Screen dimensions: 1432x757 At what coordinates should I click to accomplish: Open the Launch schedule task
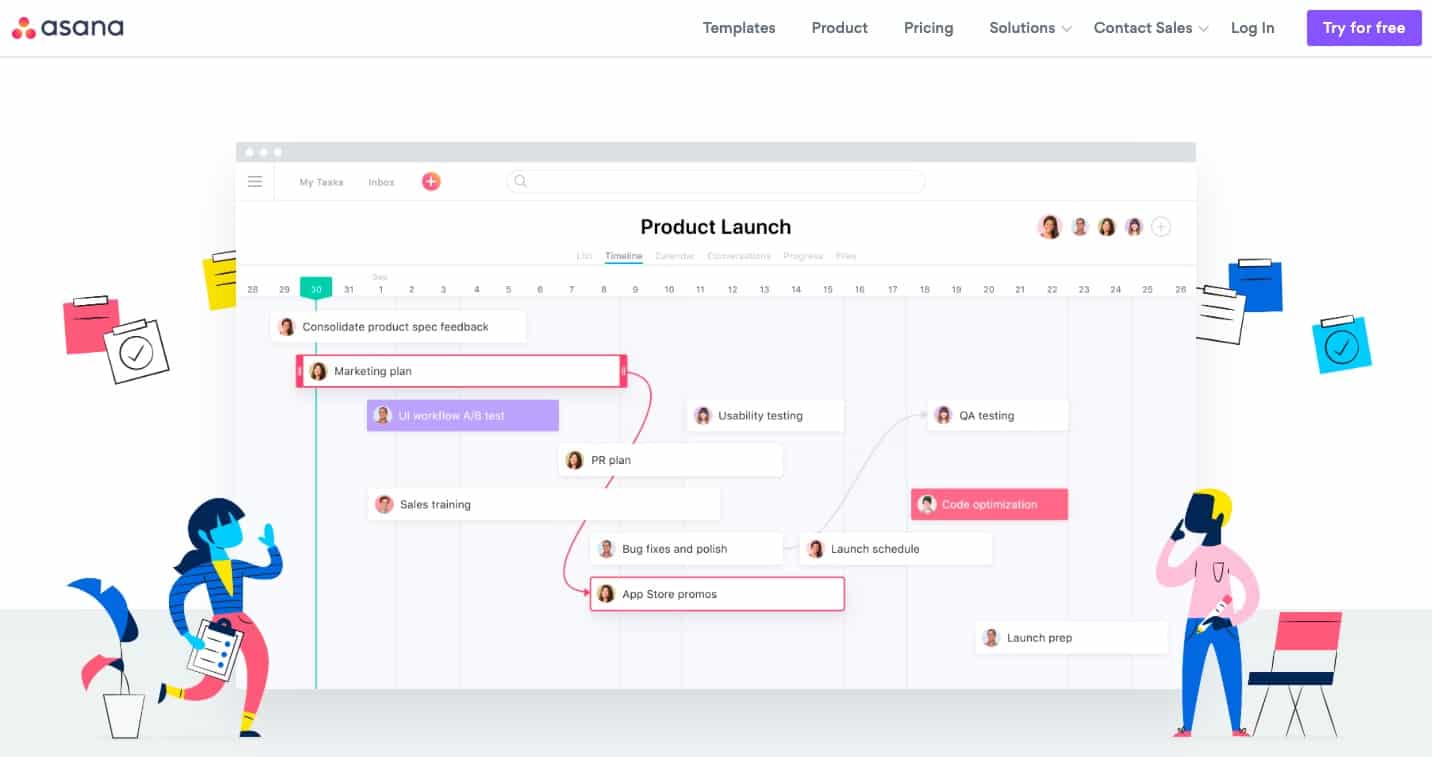pyautogui.click(x=896, y=549)
